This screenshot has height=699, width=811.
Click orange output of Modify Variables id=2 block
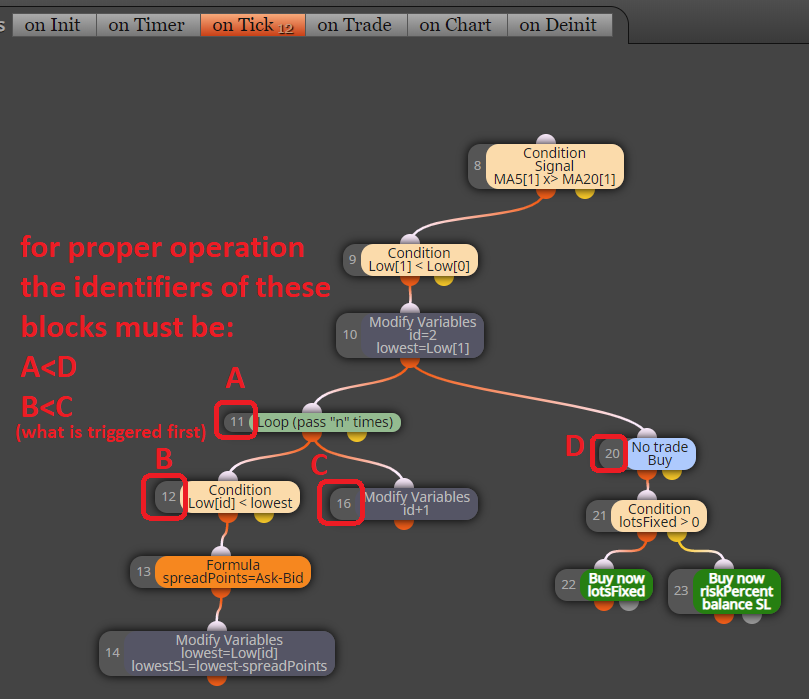click(x=410, y=362)
